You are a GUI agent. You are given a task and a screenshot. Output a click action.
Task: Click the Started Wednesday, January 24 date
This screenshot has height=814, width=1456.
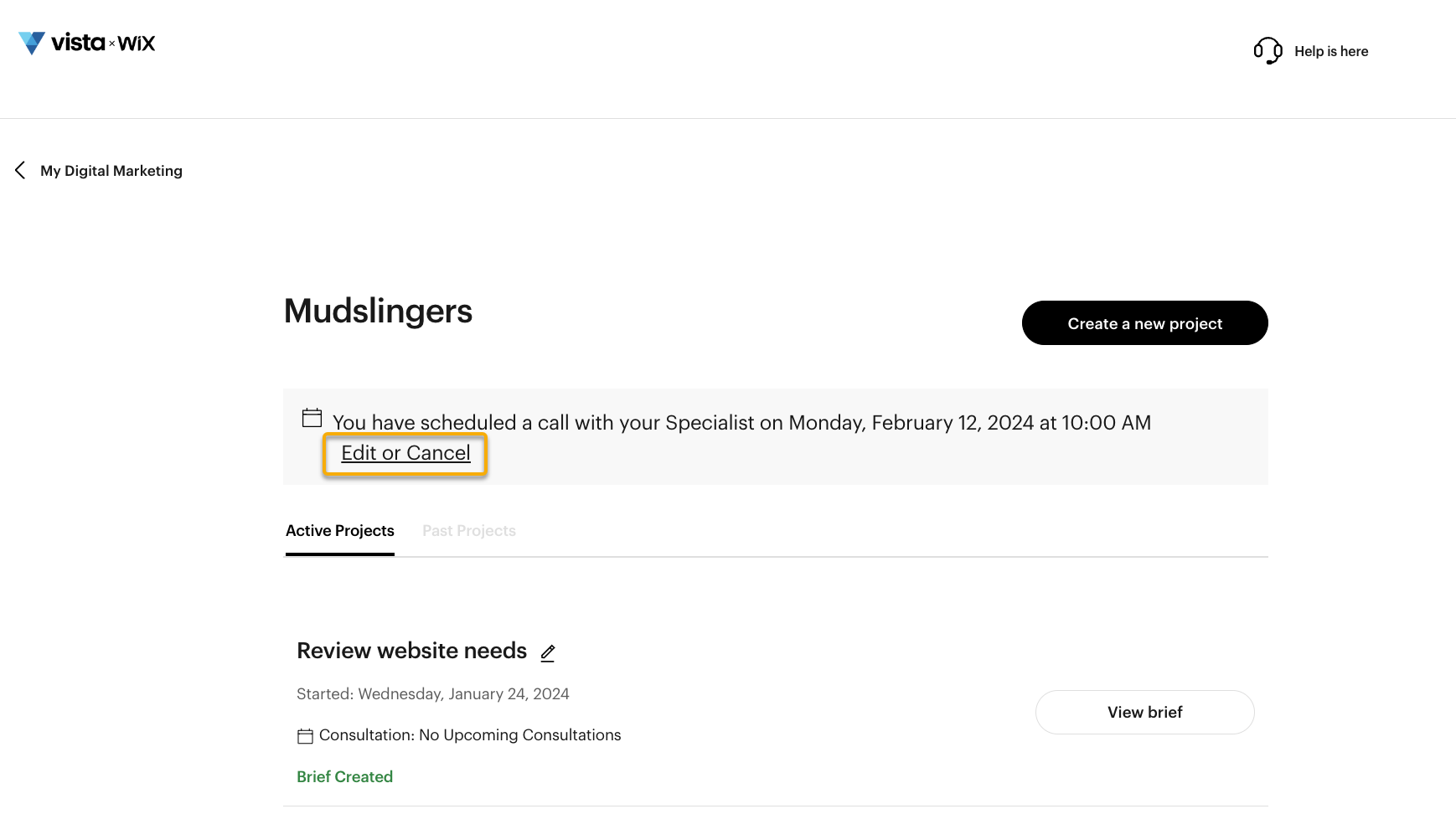pyautogui.click(x=433, y=694)
